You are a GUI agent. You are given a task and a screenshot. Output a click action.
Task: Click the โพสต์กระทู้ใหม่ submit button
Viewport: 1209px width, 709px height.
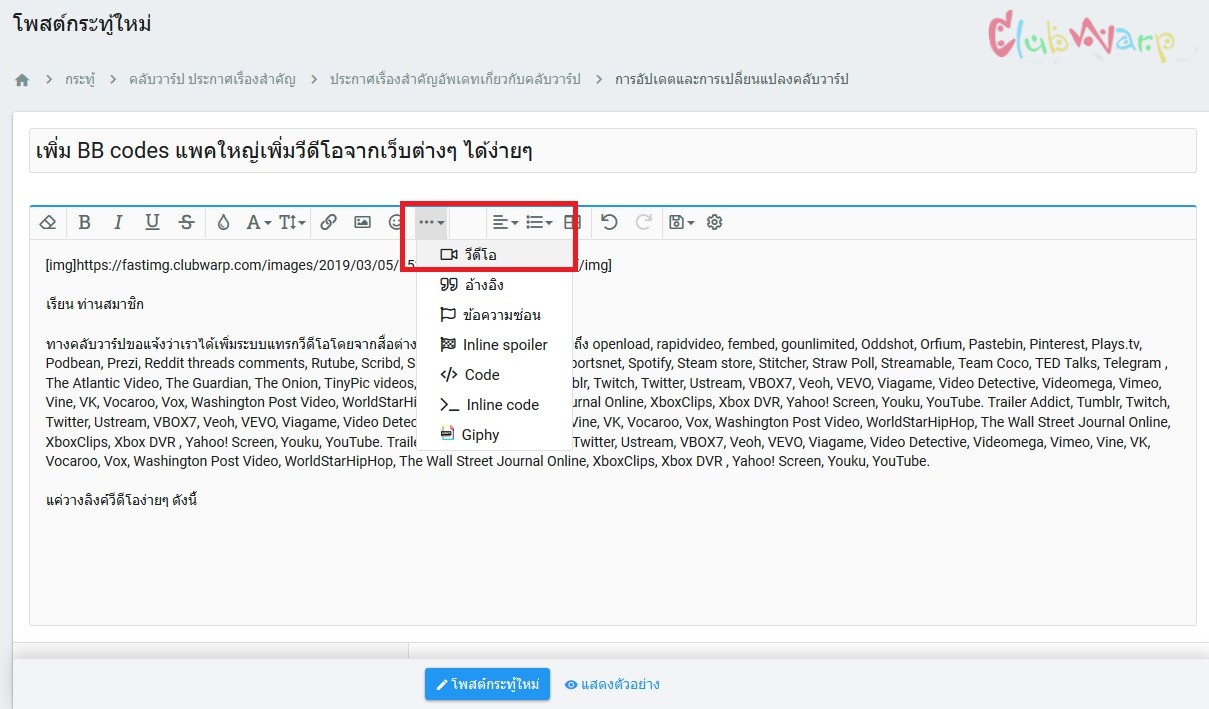tap(487, 685)
